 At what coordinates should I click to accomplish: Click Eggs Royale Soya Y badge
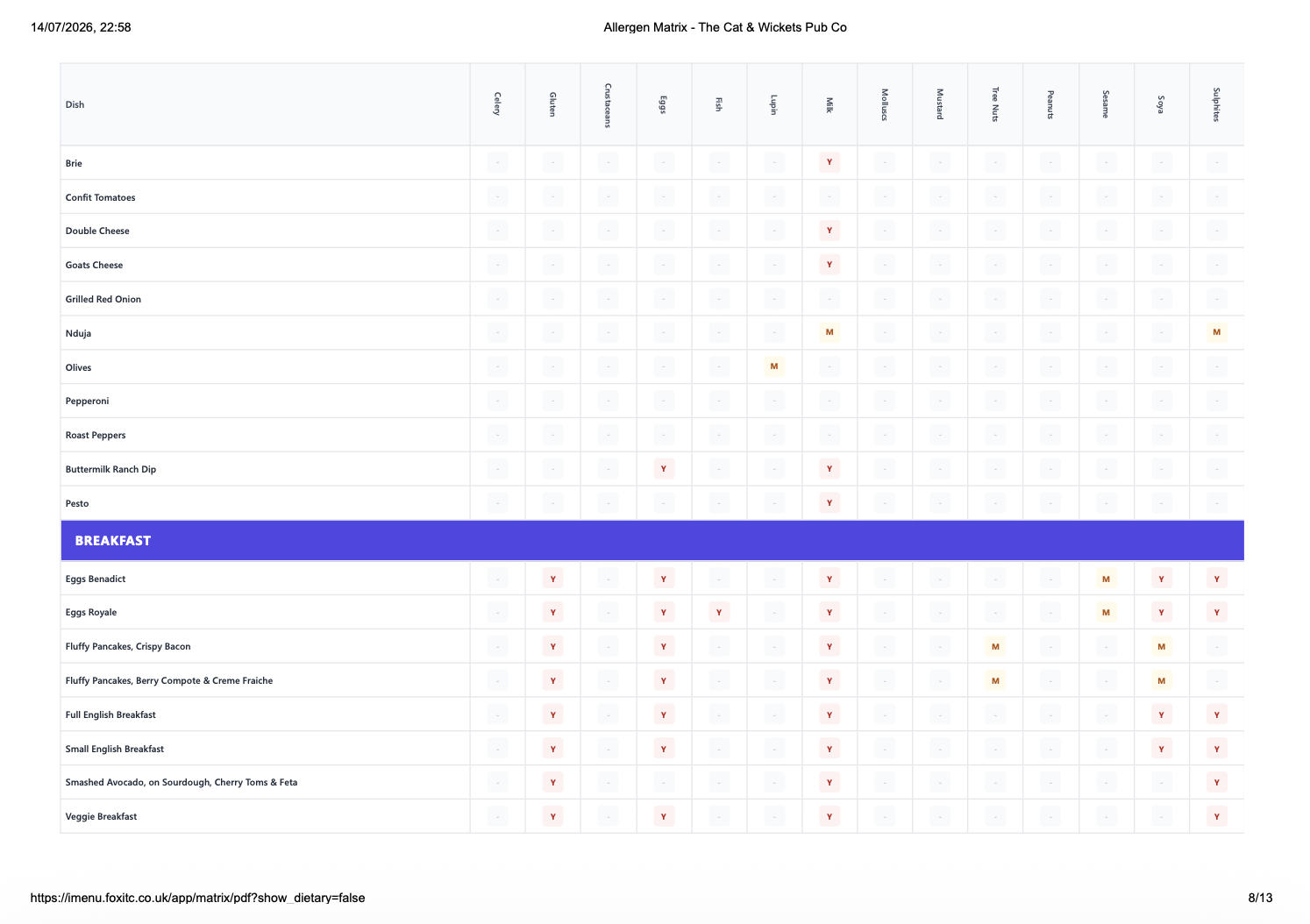pos(1161,613)
